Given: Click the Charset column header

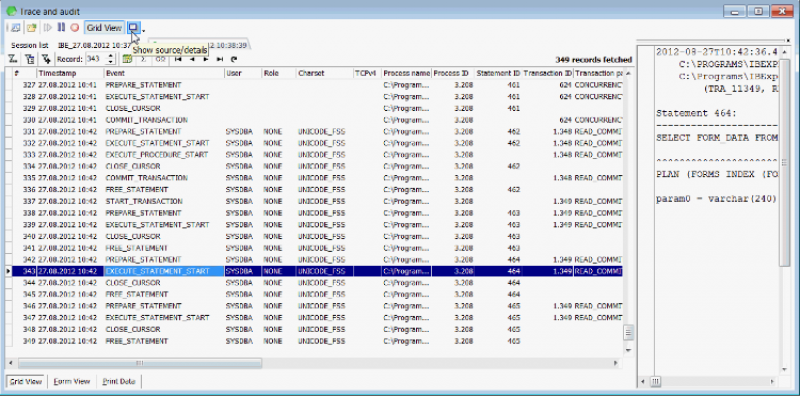Looking at the screenshot, I should point(325,73).
